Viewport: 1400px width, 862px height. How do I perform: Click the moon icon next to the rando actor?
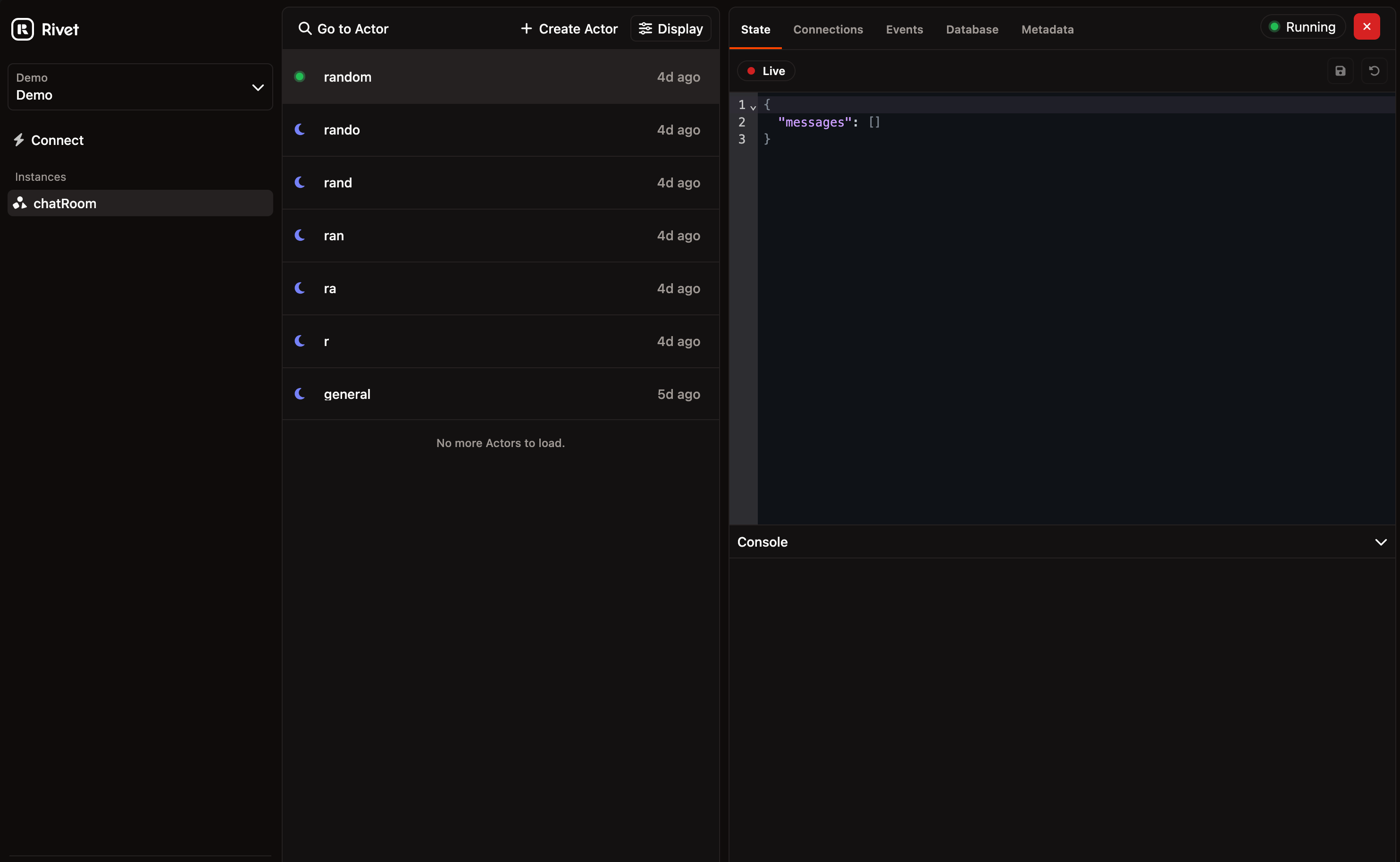point(300,129)
